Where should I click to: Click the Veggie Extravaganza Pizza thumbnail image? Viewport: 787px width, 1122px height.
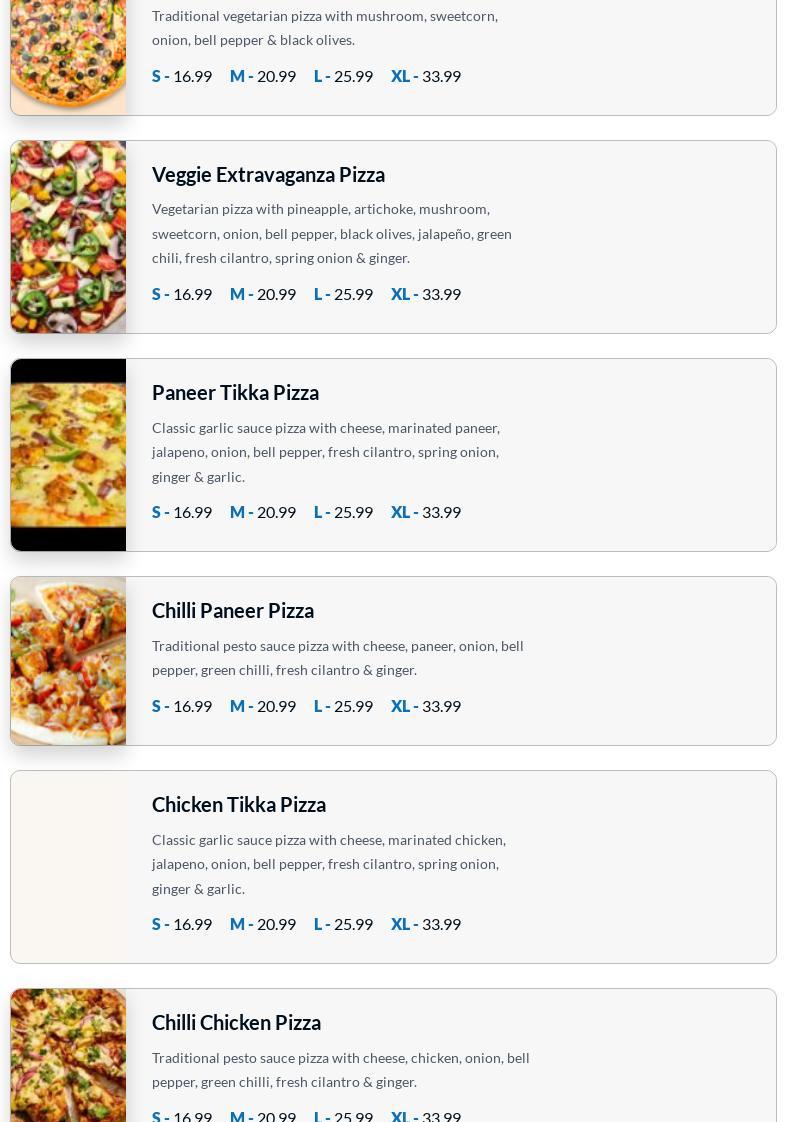tap(68, 237)
